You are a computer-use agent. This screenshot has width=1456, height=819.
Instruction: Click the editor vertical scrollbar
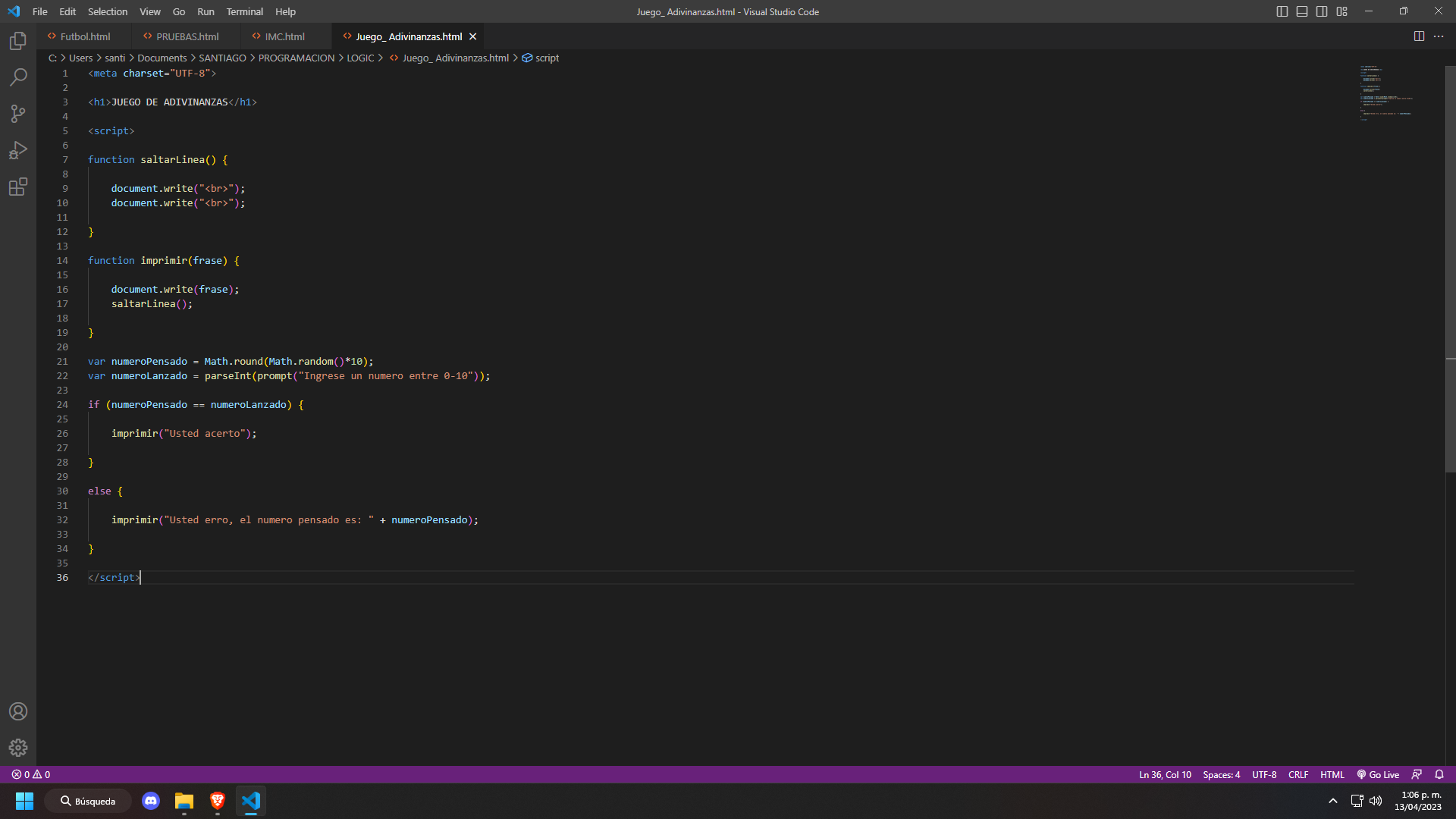tap(1450, 269)
